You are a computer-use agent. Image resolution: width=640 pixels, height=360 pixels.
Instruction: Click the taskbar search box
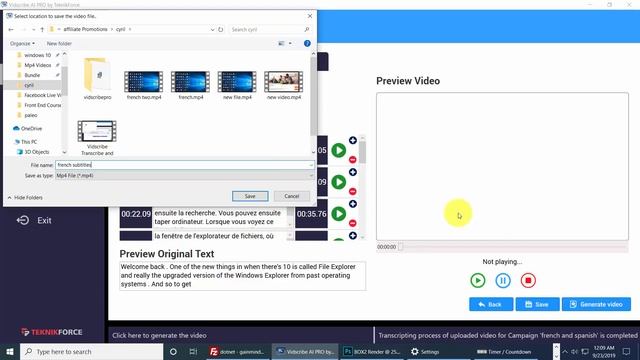pos(91,351)
